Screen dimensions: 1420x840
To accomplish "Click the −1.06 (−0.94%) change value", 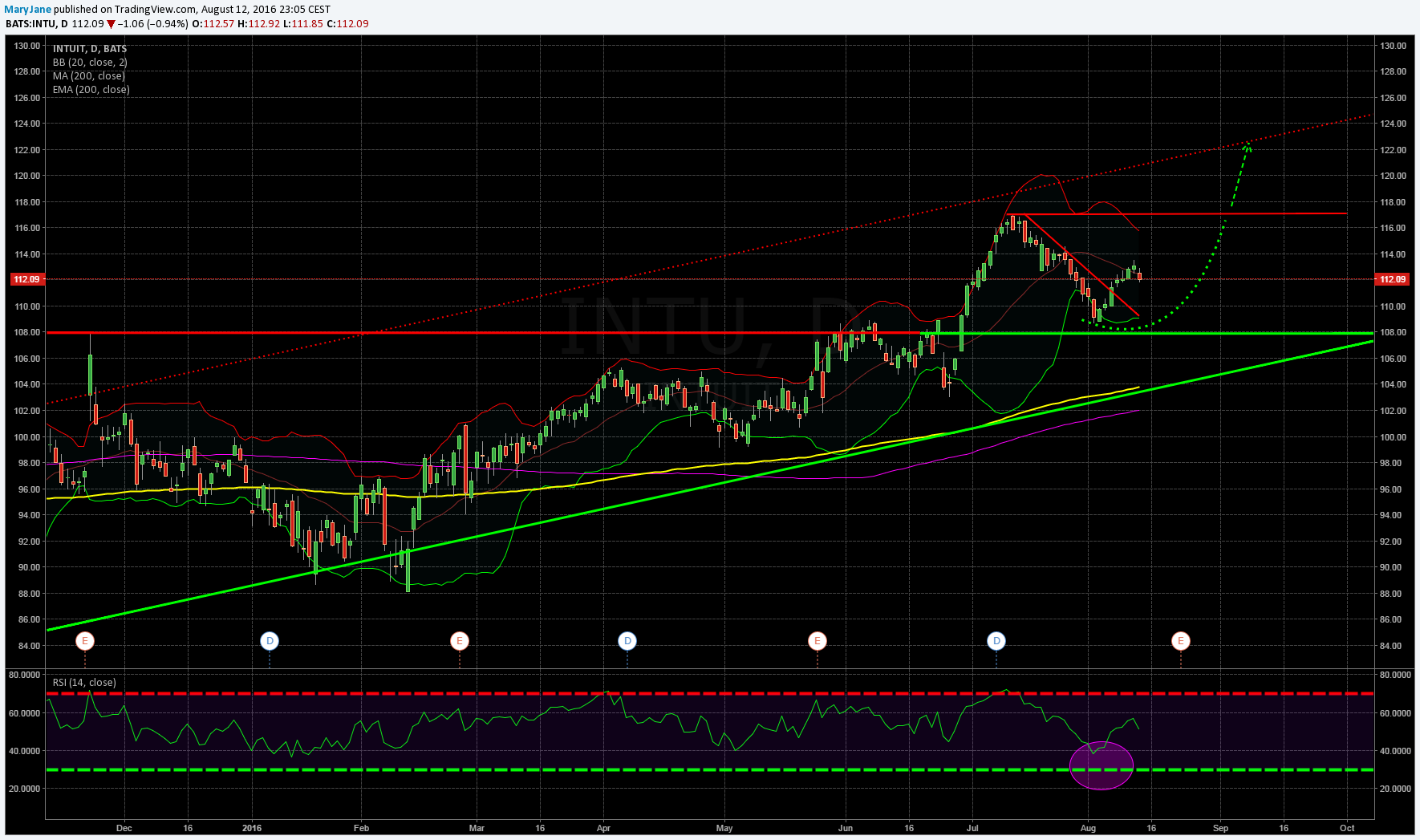I will (153, 24).
